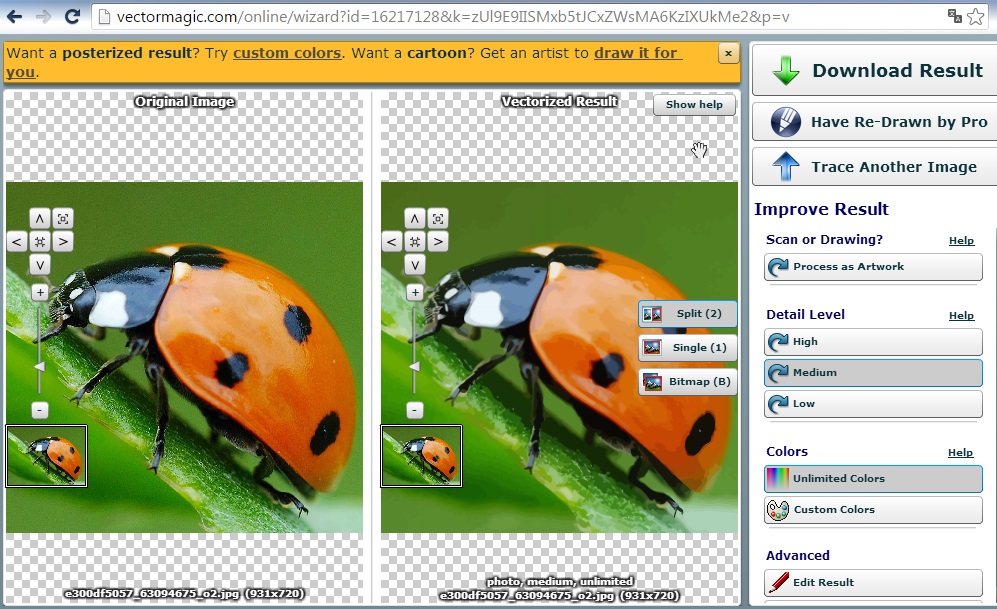Zoom in with plus on Original Image
Image resolution: width=997 pixels, height=609 pixels.
tap(39, 292)
